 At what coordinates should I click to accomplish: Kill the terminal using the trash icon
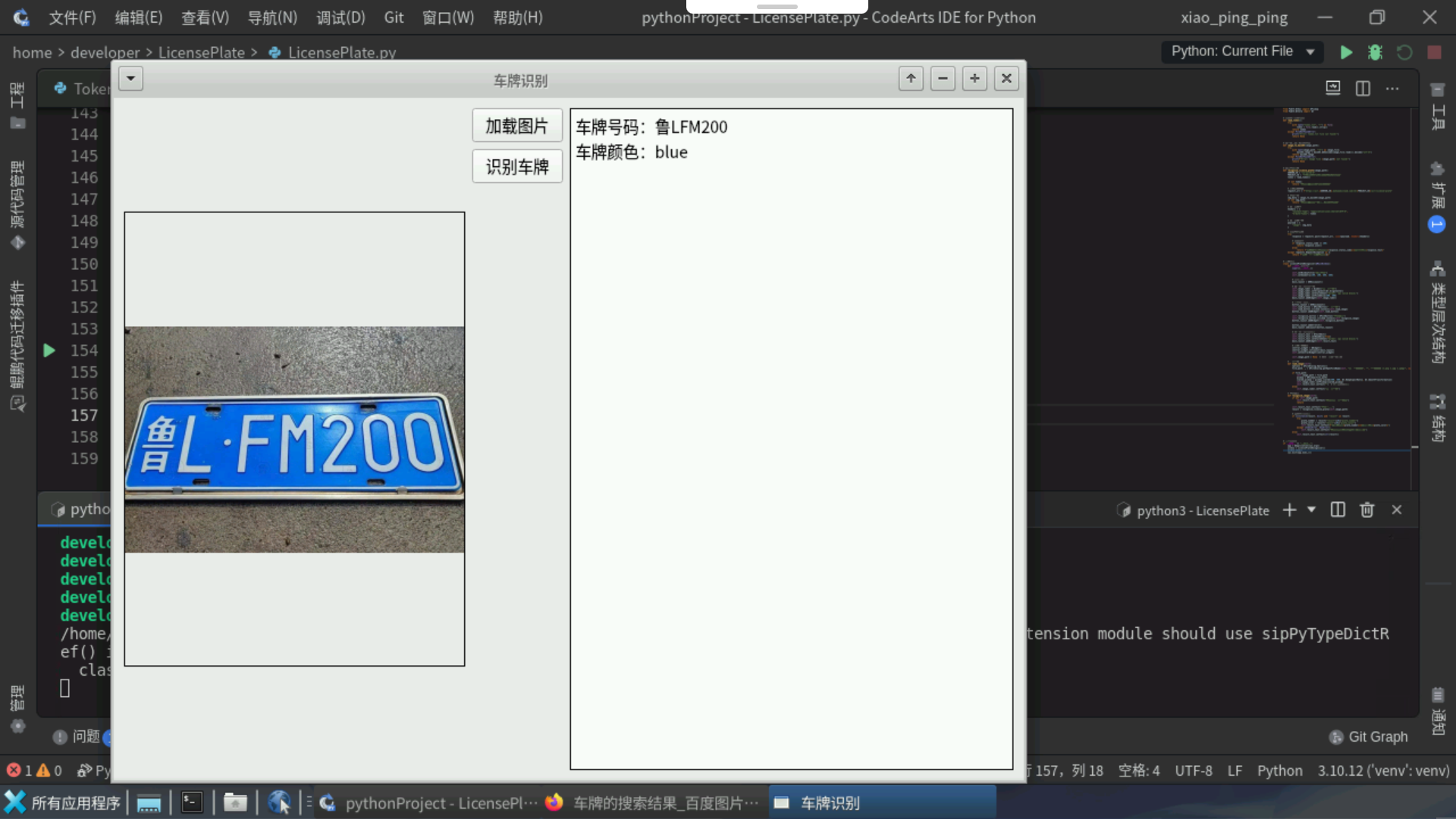click(x=1367, y=510)
